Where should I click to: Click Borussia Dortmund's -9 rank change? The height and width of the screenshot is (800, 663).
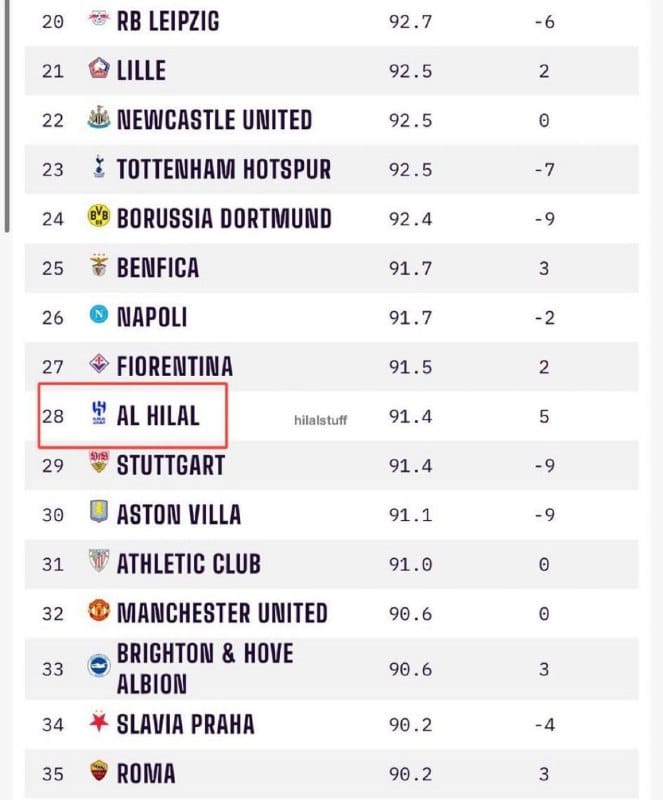pyautogui.click(x=544, y=219)
